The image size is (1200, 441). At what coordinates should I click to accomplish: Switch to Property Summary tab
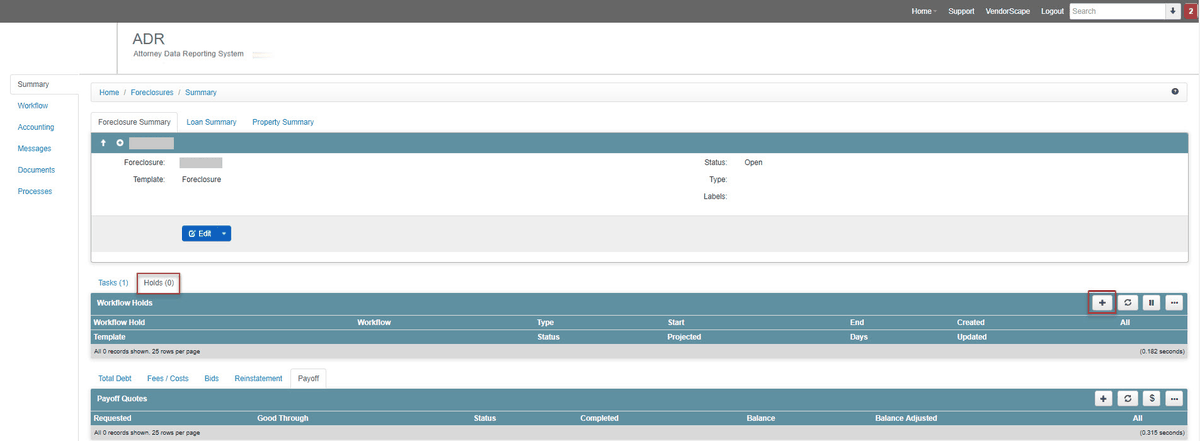point(283,122)
